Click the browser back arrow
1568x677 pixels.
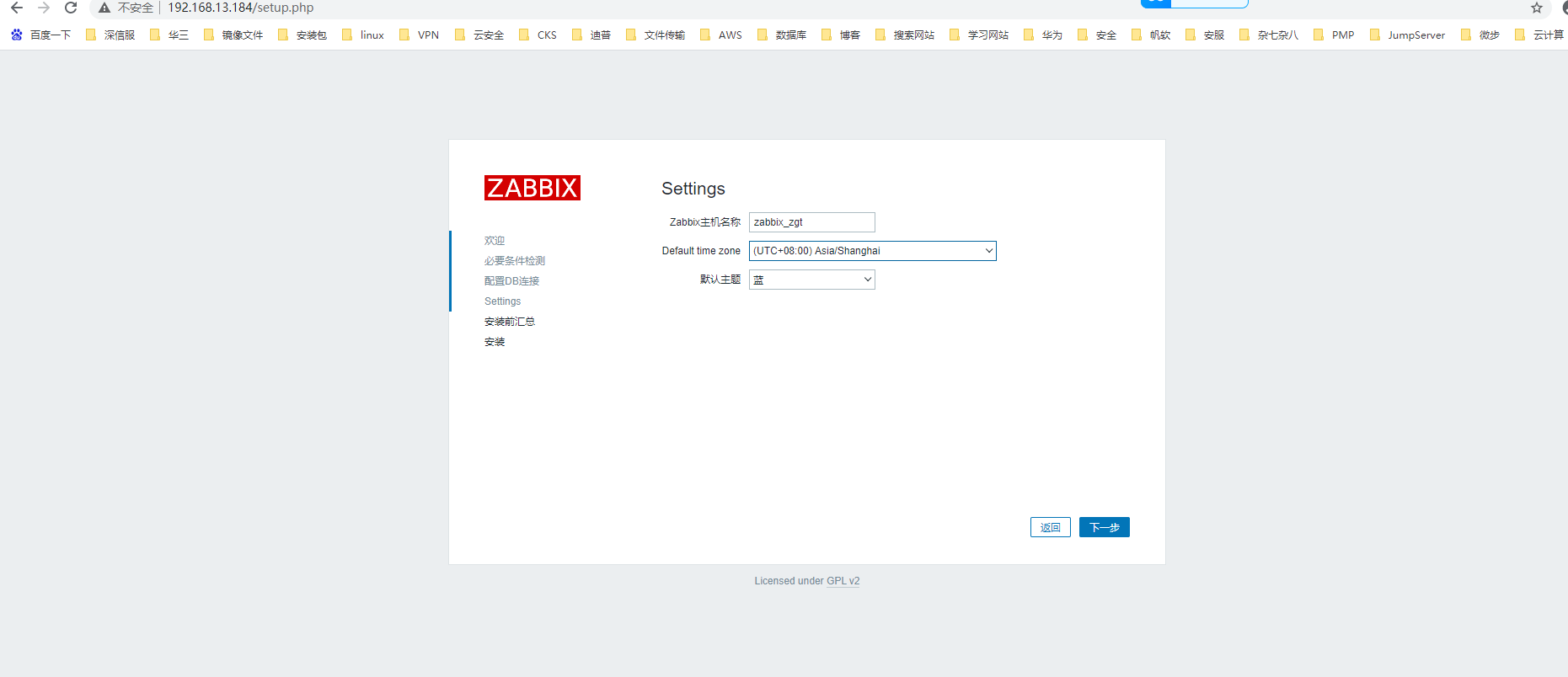tap(17, 8)
